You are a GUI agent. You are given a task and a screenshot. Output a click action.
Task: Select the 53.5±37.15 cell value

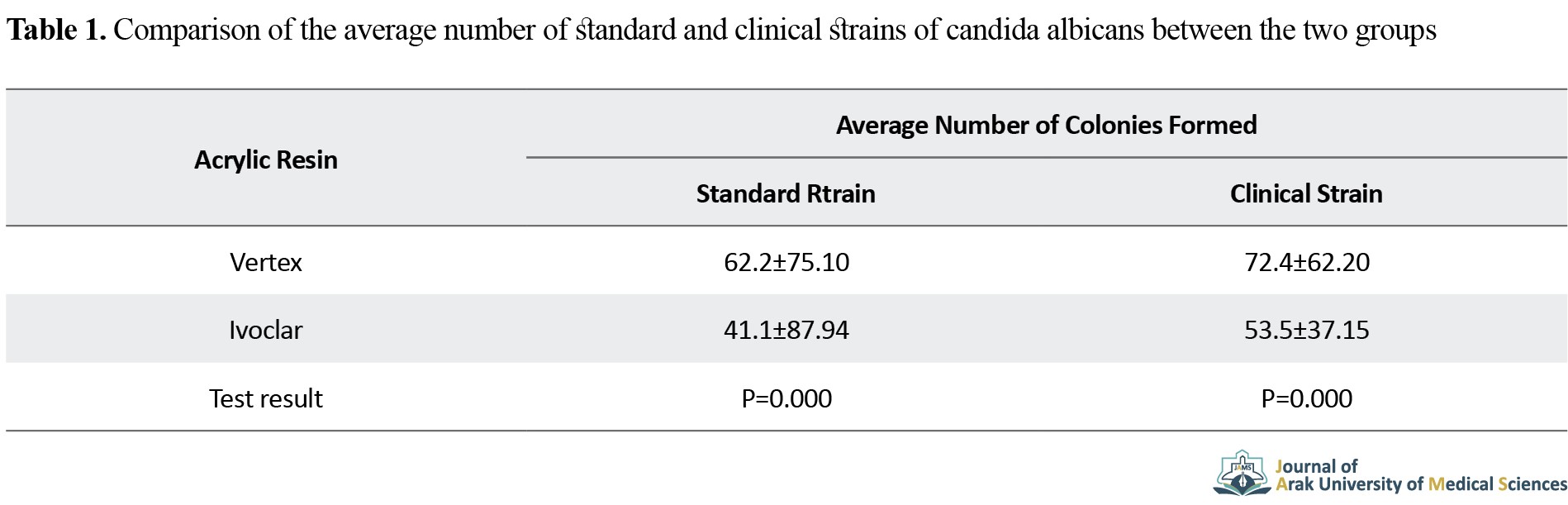click(1307, 330)
